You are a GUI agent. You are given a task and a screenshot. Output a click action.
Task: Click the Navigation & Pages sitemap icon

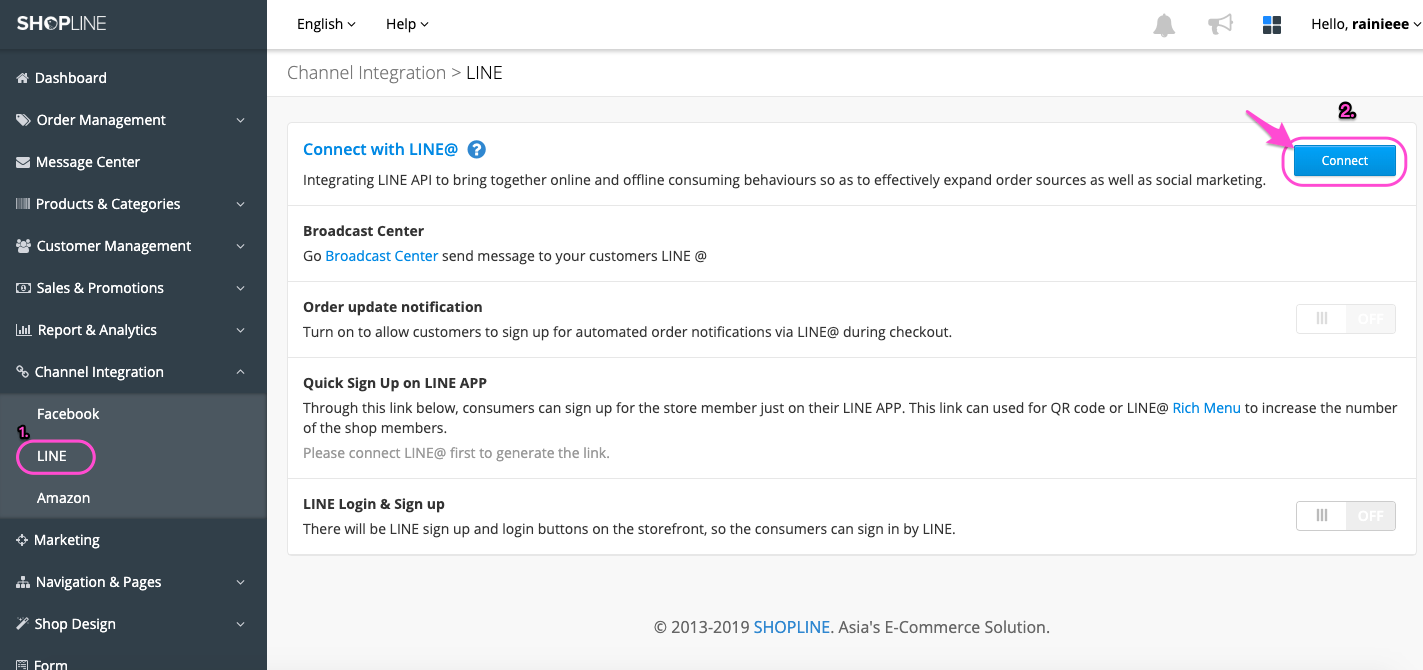[24, 582]
